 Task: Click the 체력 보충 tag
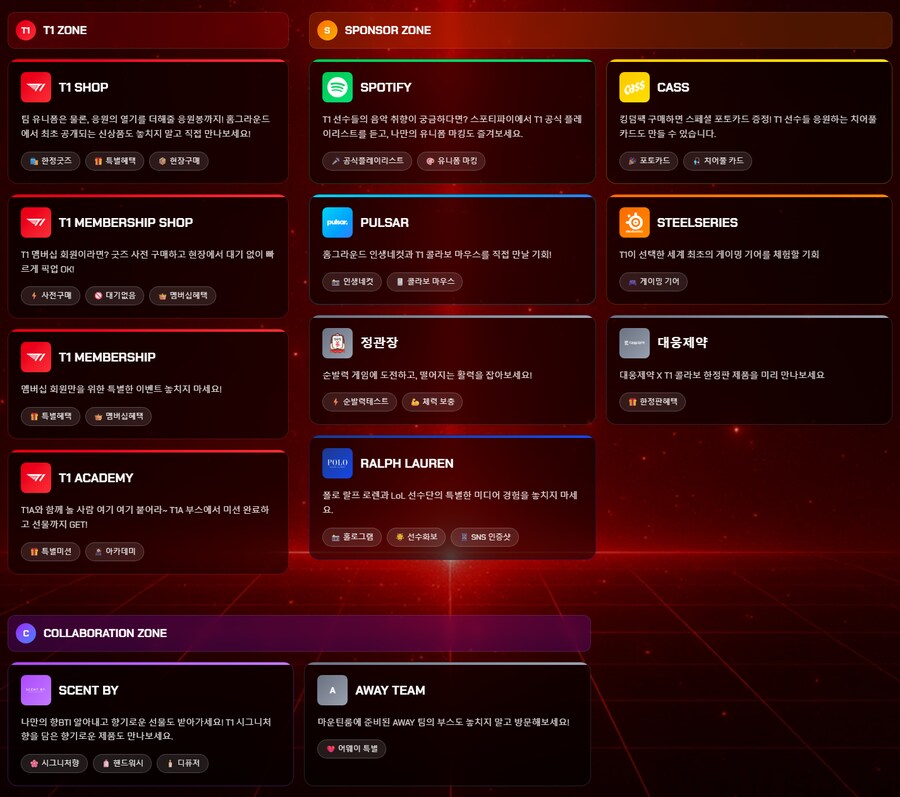(x=432, y=402)
